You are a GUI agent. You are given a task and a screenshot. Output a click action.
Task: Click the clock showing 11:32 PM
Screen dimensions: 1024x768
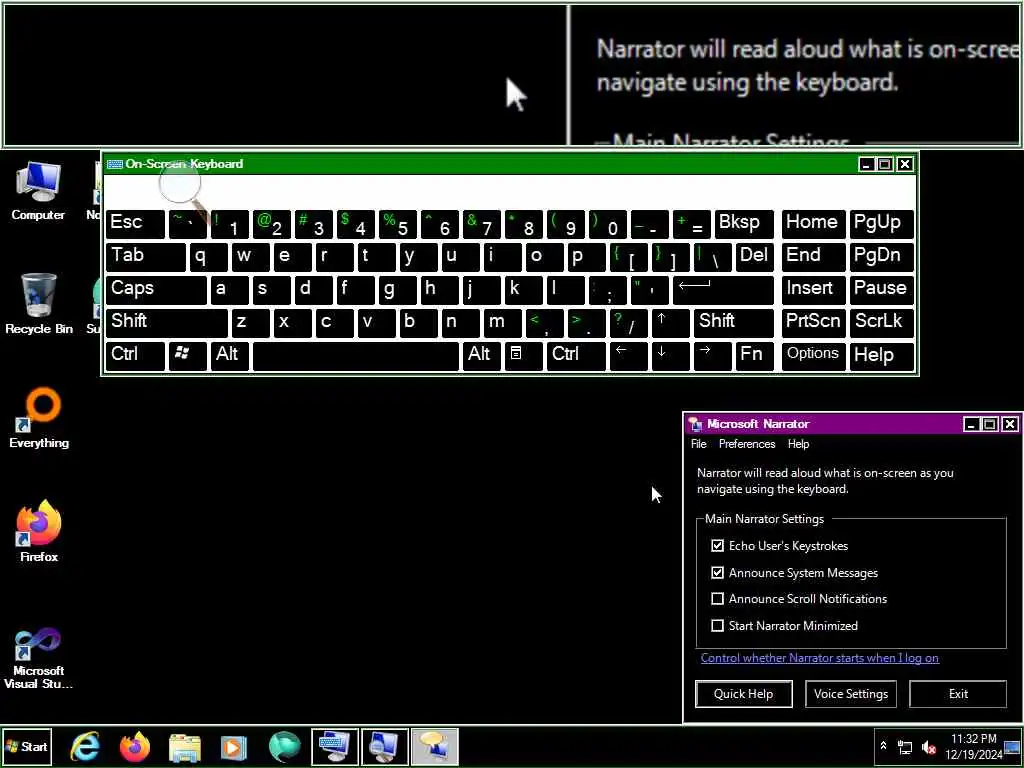[973, 746]
